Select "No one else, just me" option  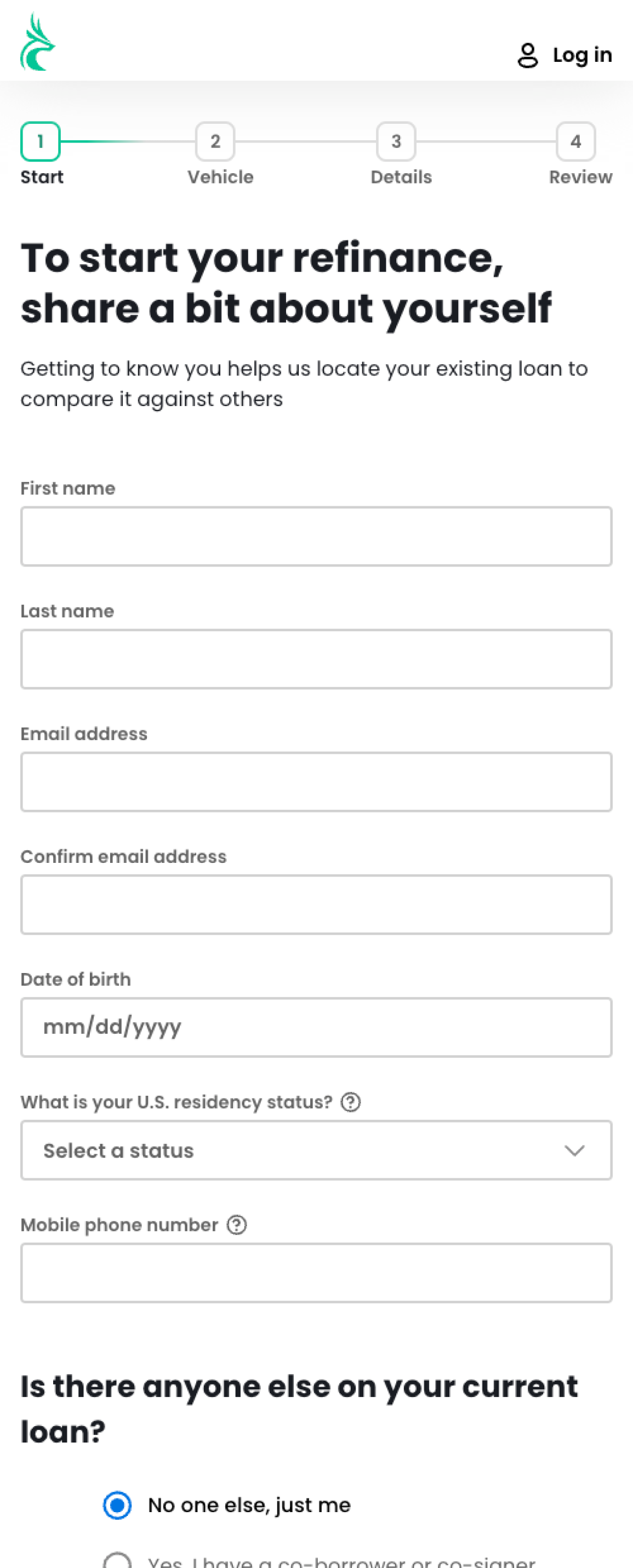pos(117,1504)
